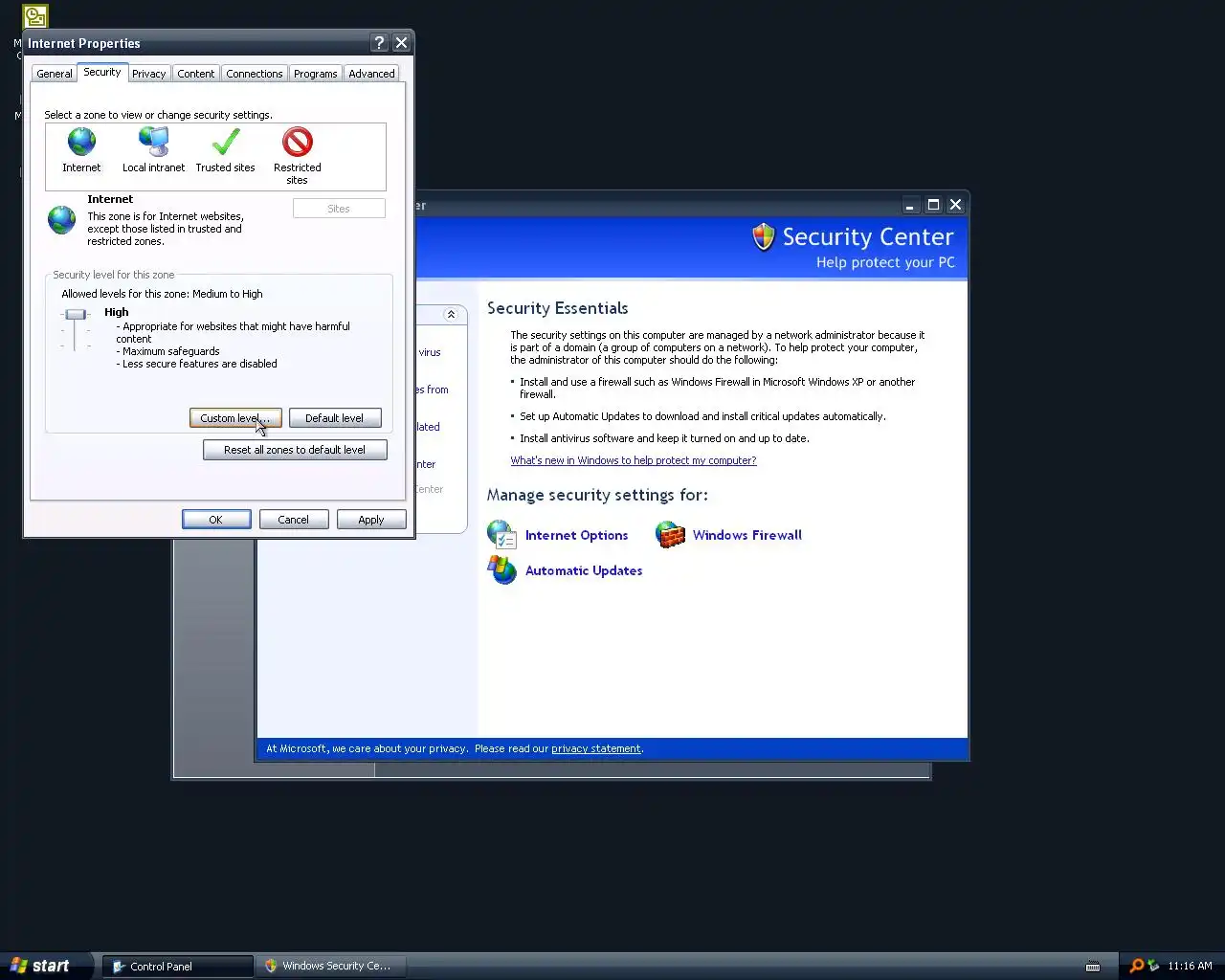Click the Apply button
The image size is (1225, 980).
coord(371,520)
